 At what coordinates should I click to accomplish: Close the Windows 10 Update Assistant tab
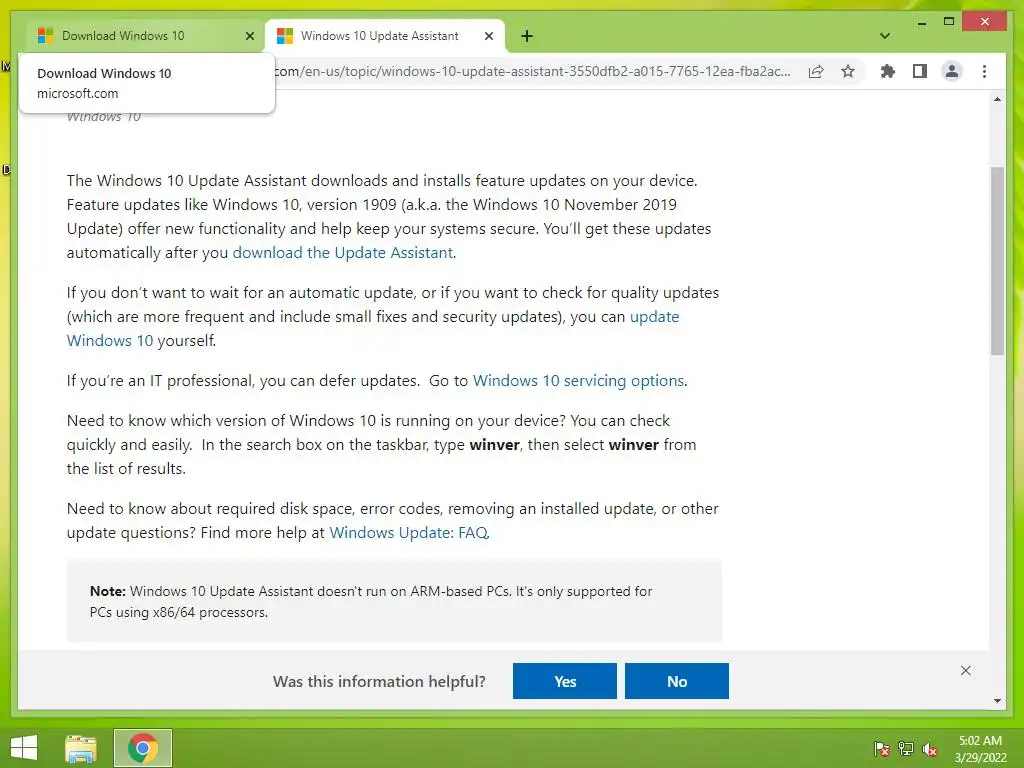click(488, 36)
